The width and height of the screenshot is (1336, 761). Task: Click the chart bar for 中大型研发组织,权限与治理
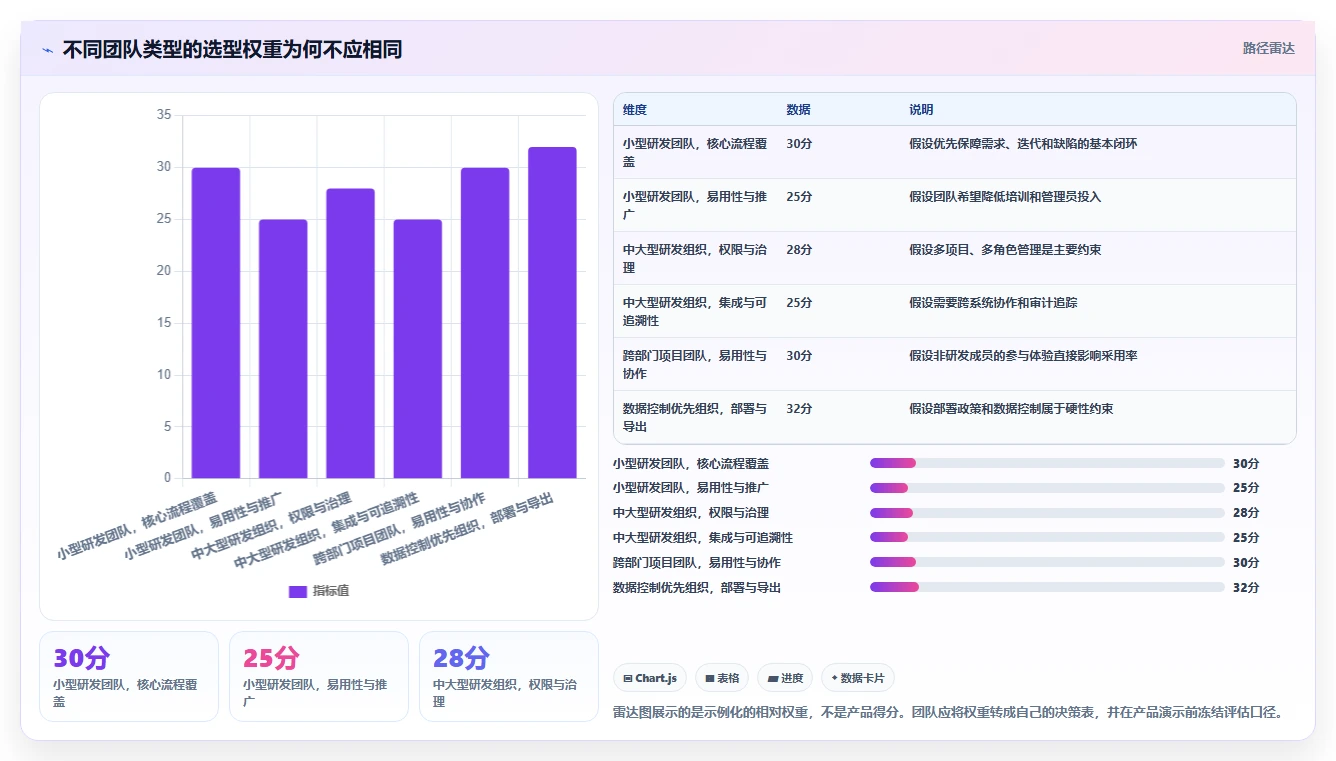click(350, 333)
